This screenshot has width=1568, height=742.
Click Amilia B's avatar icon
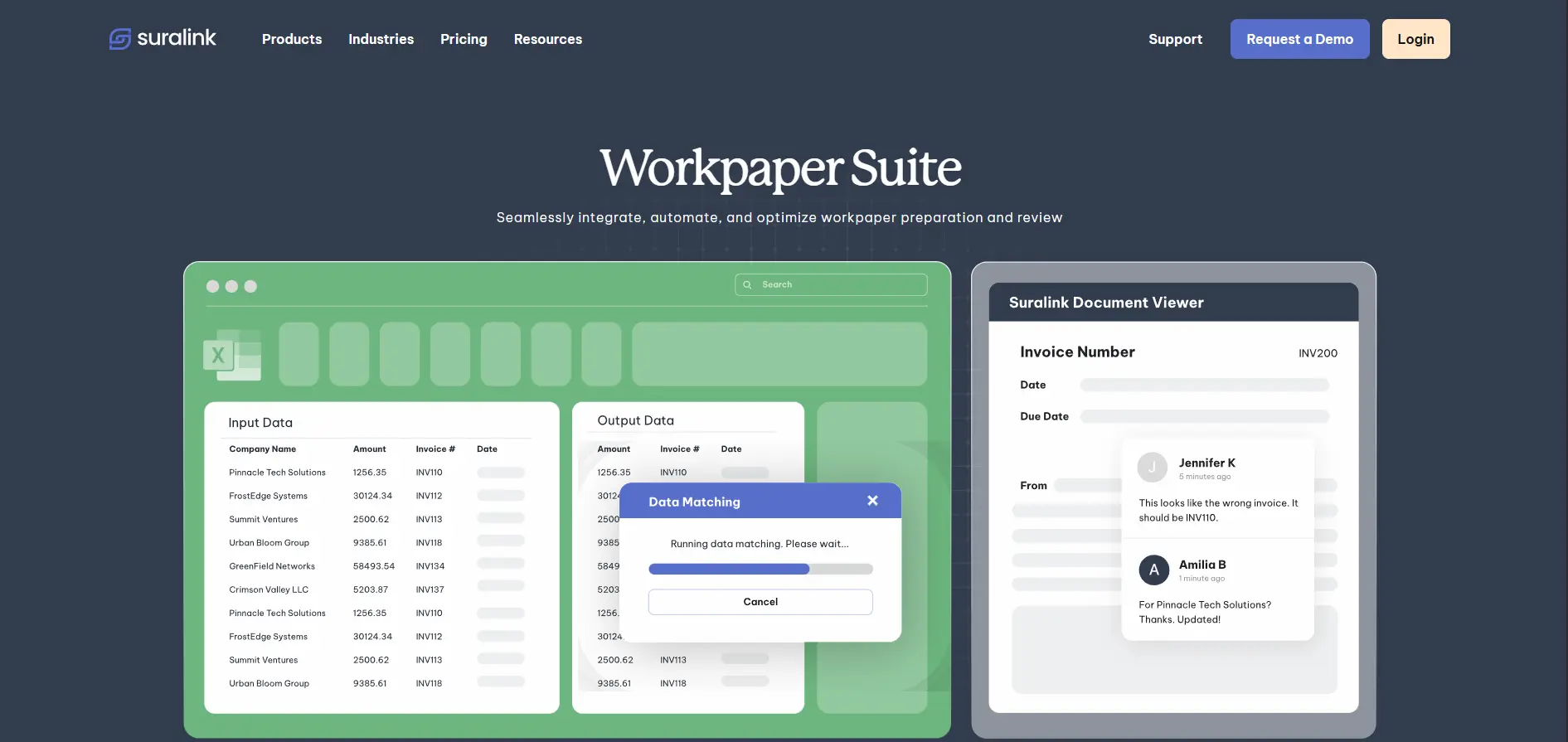click(1153, 570)
